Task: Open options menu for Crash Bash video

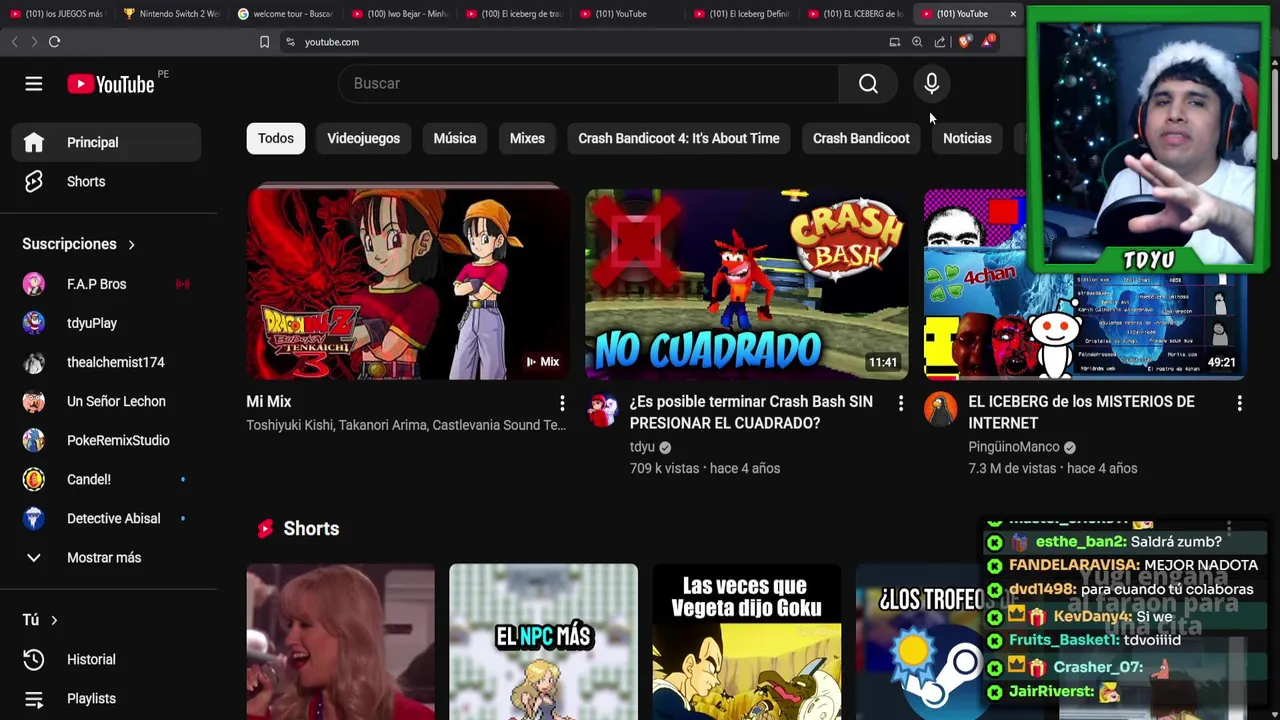Action: [x=901, y=403]
